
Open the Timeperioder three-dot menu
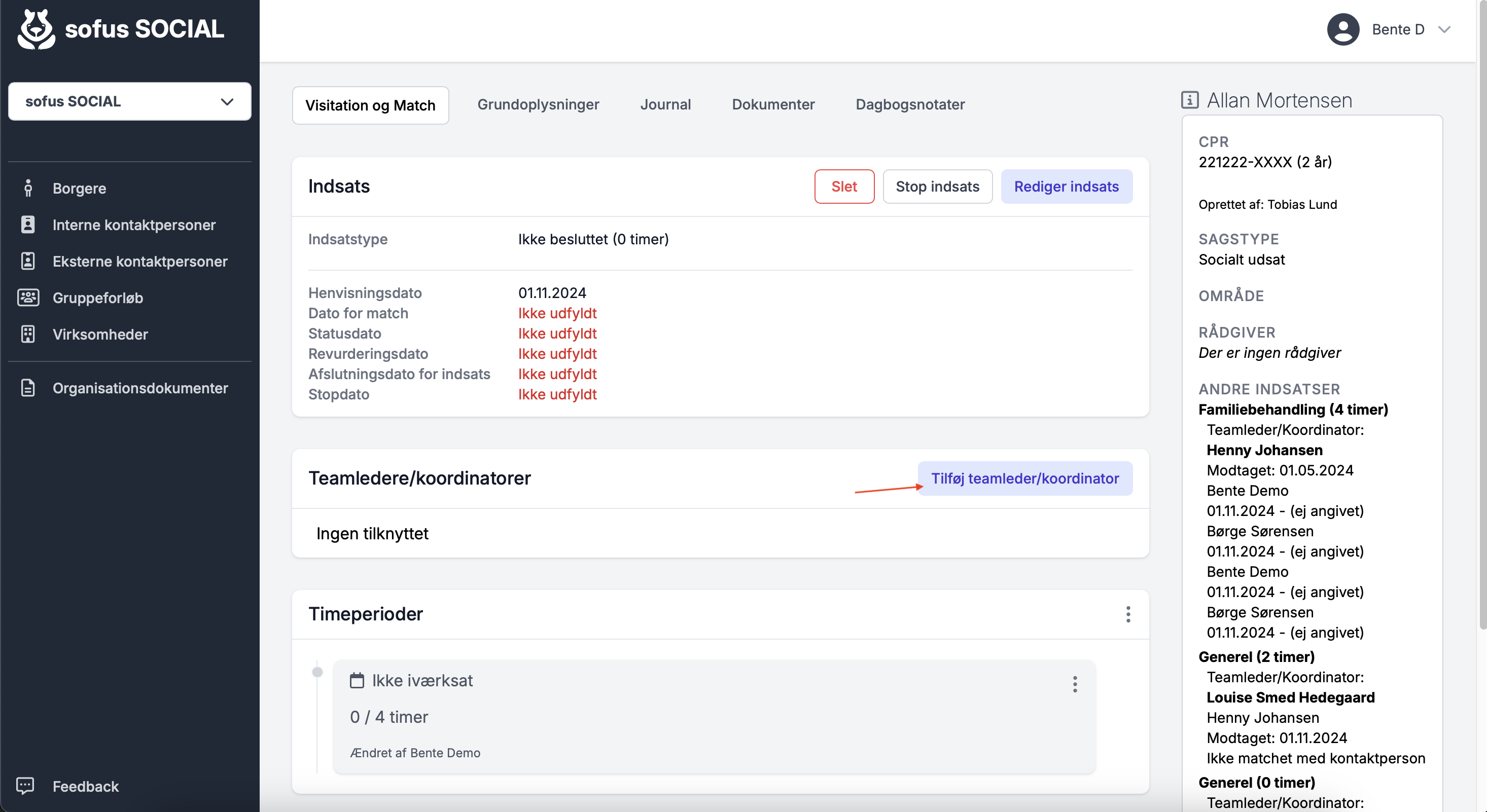pyautogui.click(x=1128, y=614)
